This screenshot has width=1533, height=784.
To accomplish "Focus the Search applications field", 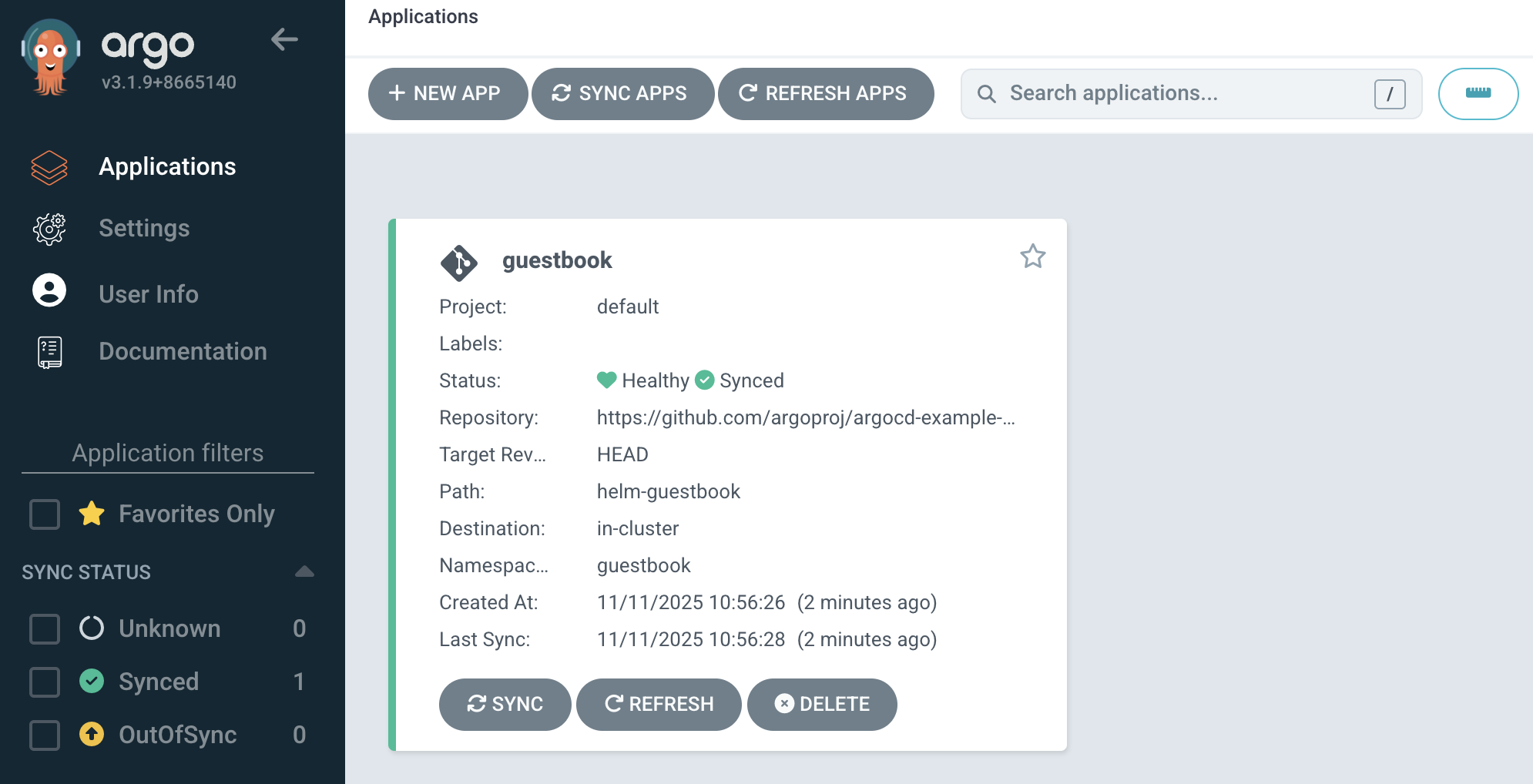I will (1191, 93).
